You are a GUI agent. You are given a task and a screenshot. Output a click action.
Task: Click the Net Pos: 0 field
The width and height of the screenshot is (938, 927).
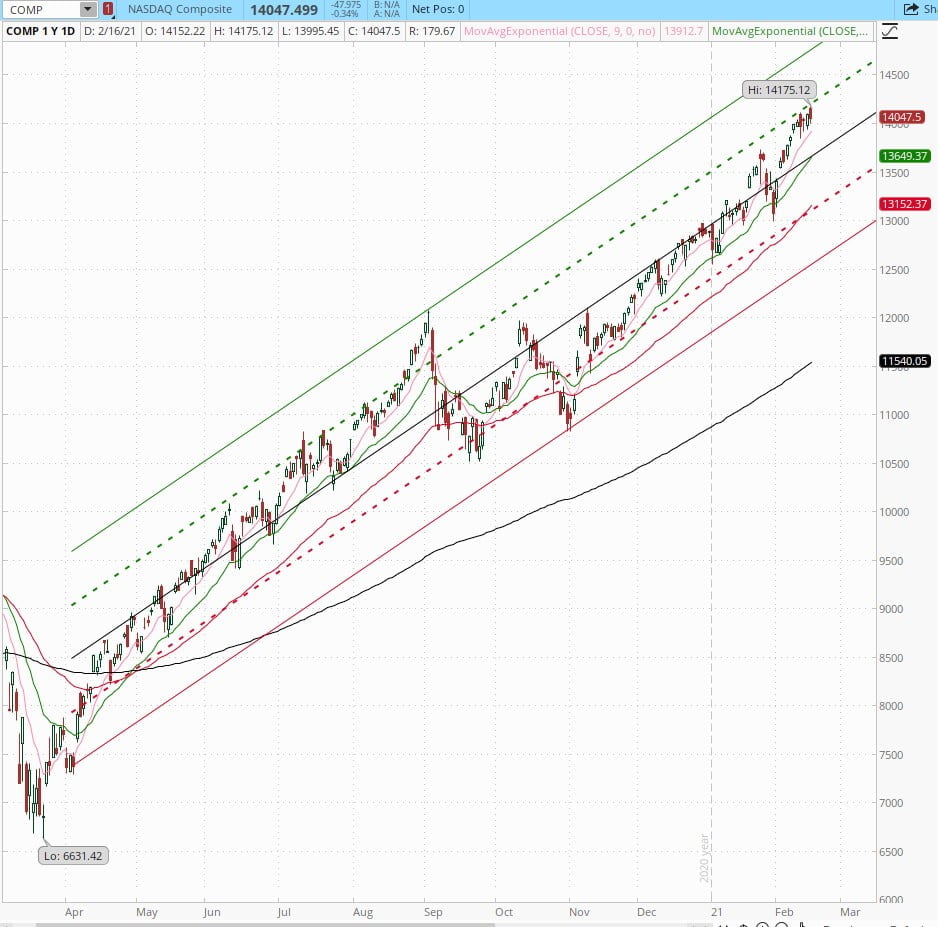point(438,10)
